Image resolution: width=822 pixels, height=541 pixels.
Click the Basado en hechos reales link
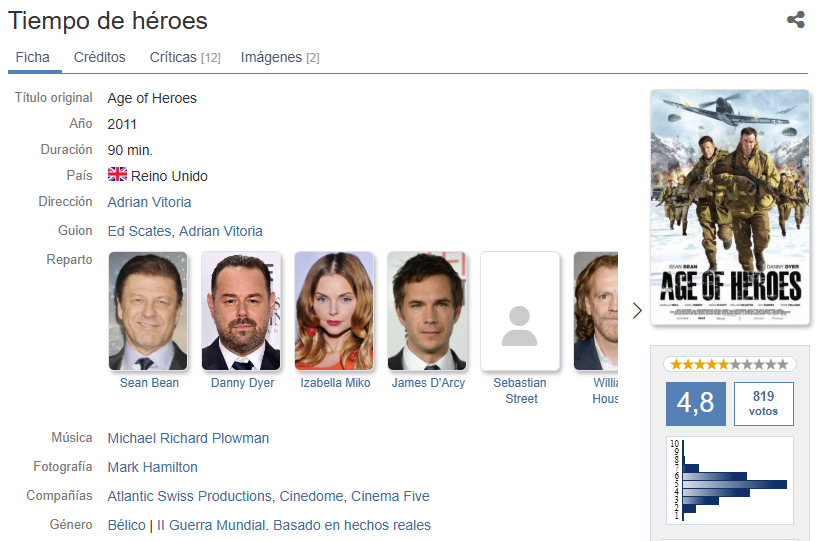(x=352, y=525)
